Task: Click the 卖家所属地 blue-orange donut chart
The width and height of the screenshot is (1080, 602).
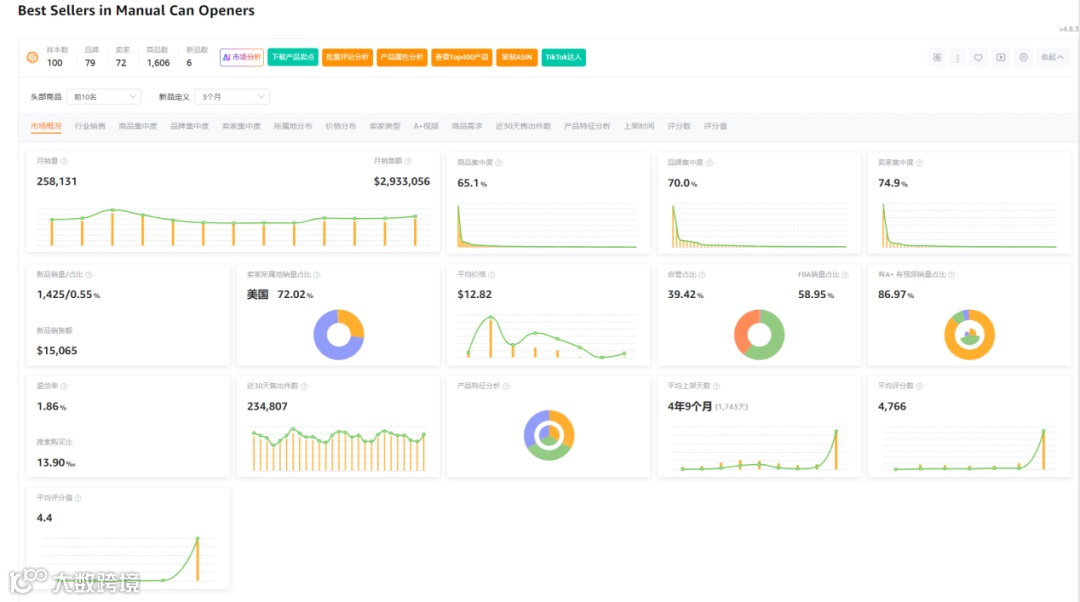Action: click(x=339, y=335)
